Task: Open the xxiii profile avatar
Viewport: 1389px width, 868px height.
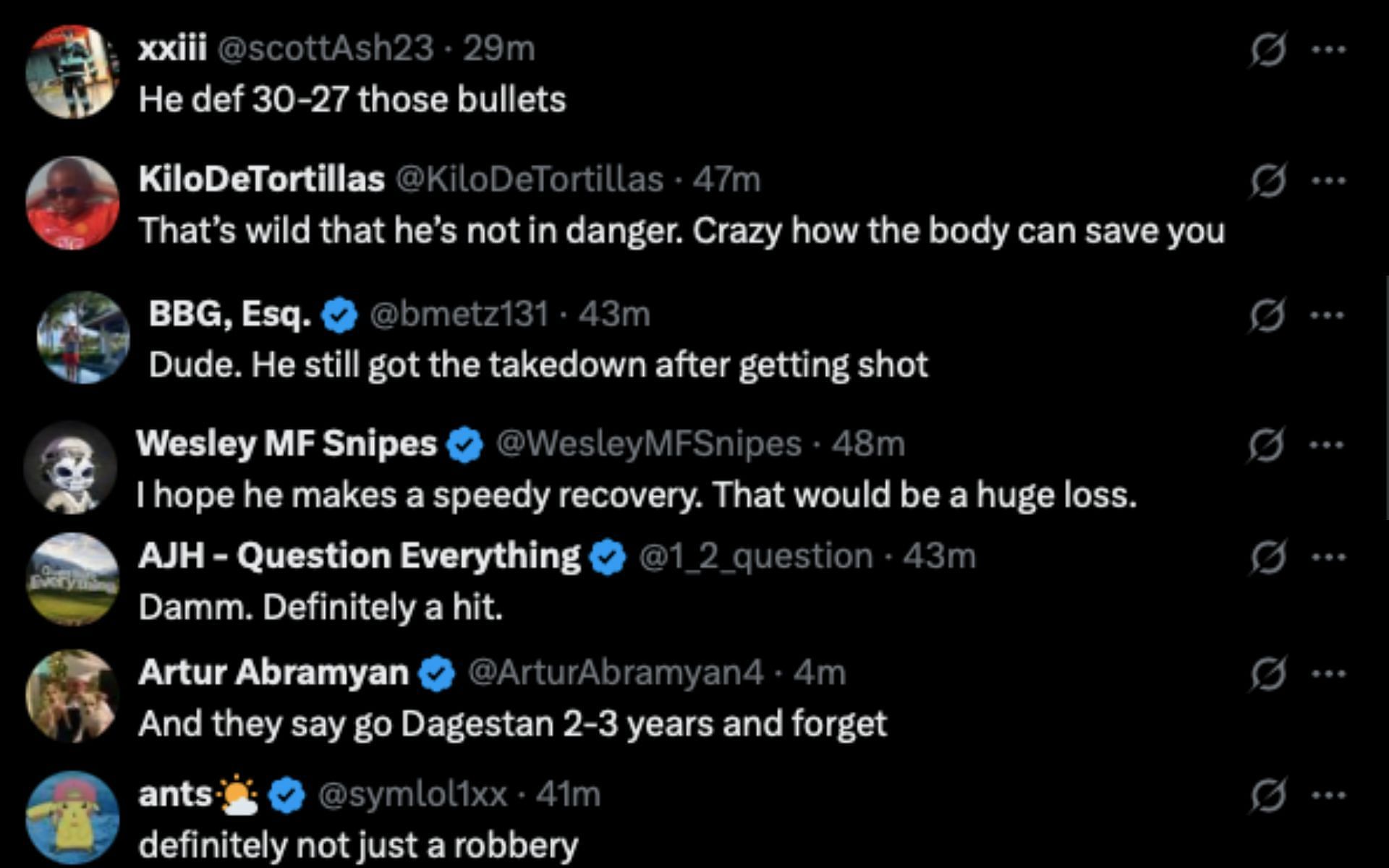Action: pos(72,72)
